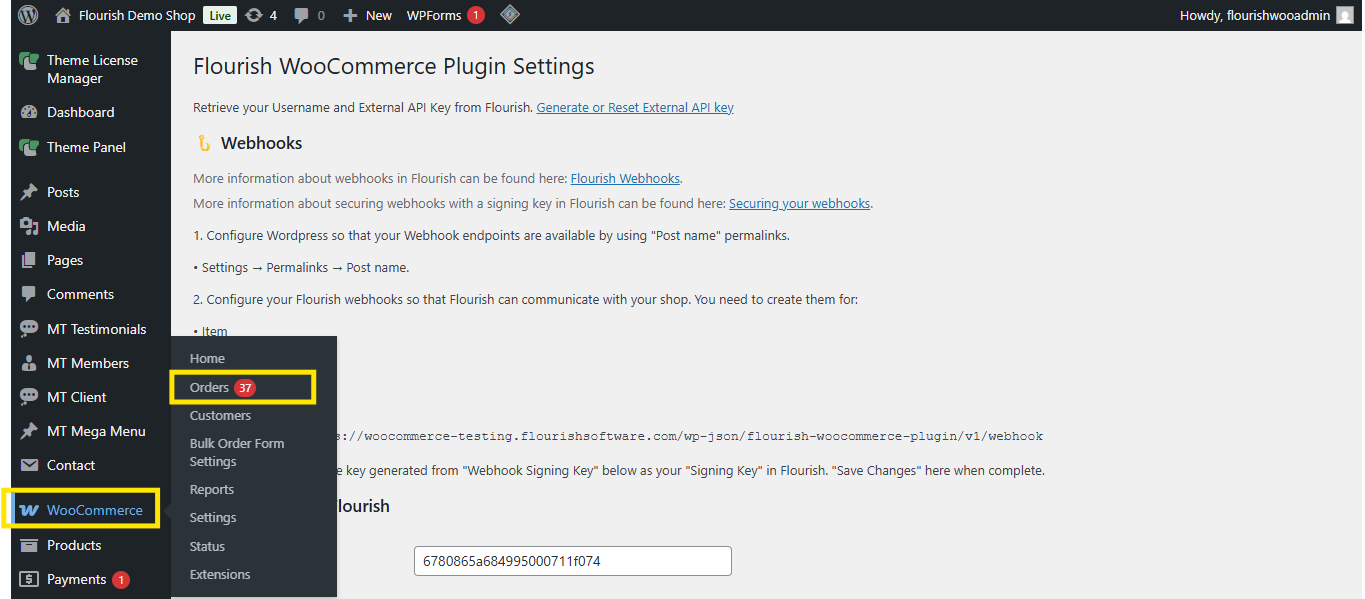The image size is (1365, 599).
Task: Click the Webhooks section heading
Action: click(261, 143)
